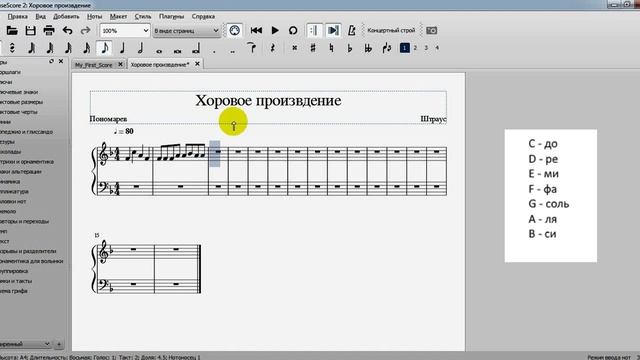Viewport: 640px width, 360px height.
Task: Expand the Разрывы и разделители palette
Action: (28, 251)
